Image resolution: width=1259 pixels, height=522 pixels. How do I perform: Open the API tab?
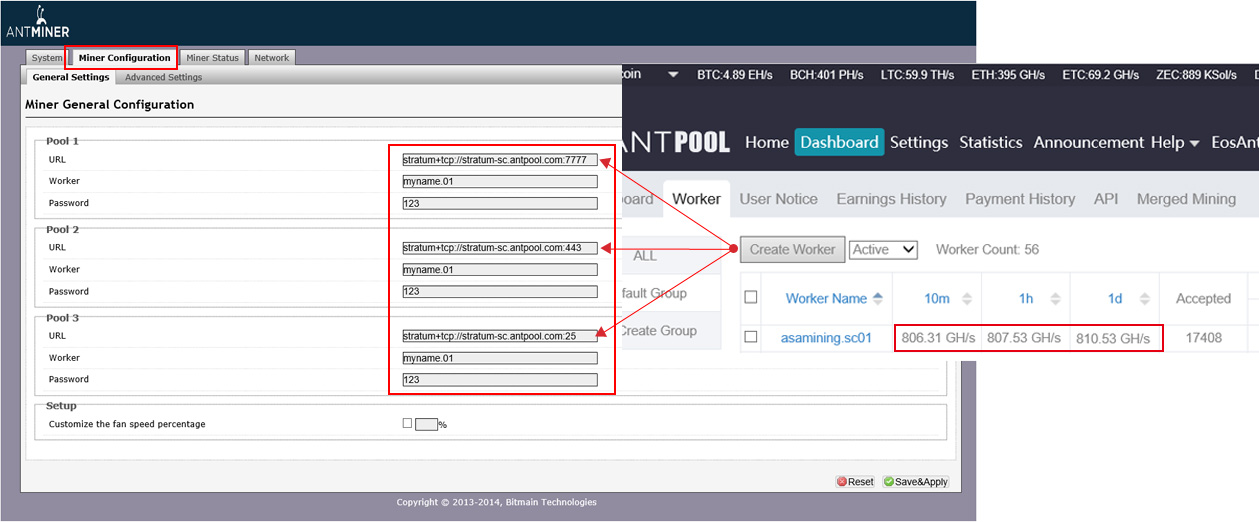point(1106,199)
